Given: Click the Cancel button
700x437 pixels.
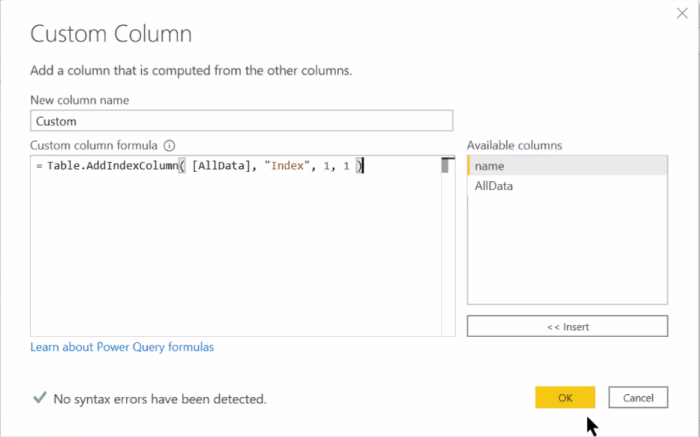Looking at the screenshot, I should [x=638, y=397].
